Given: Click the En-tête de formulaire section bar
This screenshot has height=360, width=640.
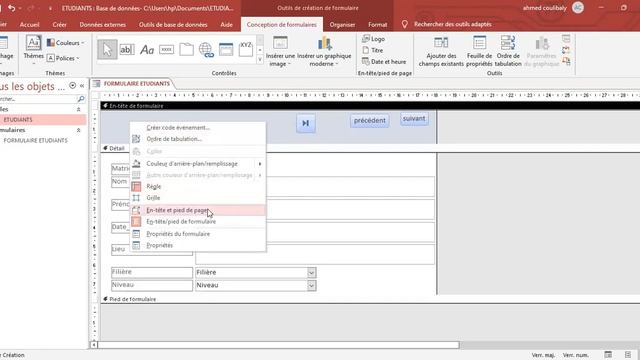Looking at the screenshot, I should pyautogui.click(x=370, y=106).
